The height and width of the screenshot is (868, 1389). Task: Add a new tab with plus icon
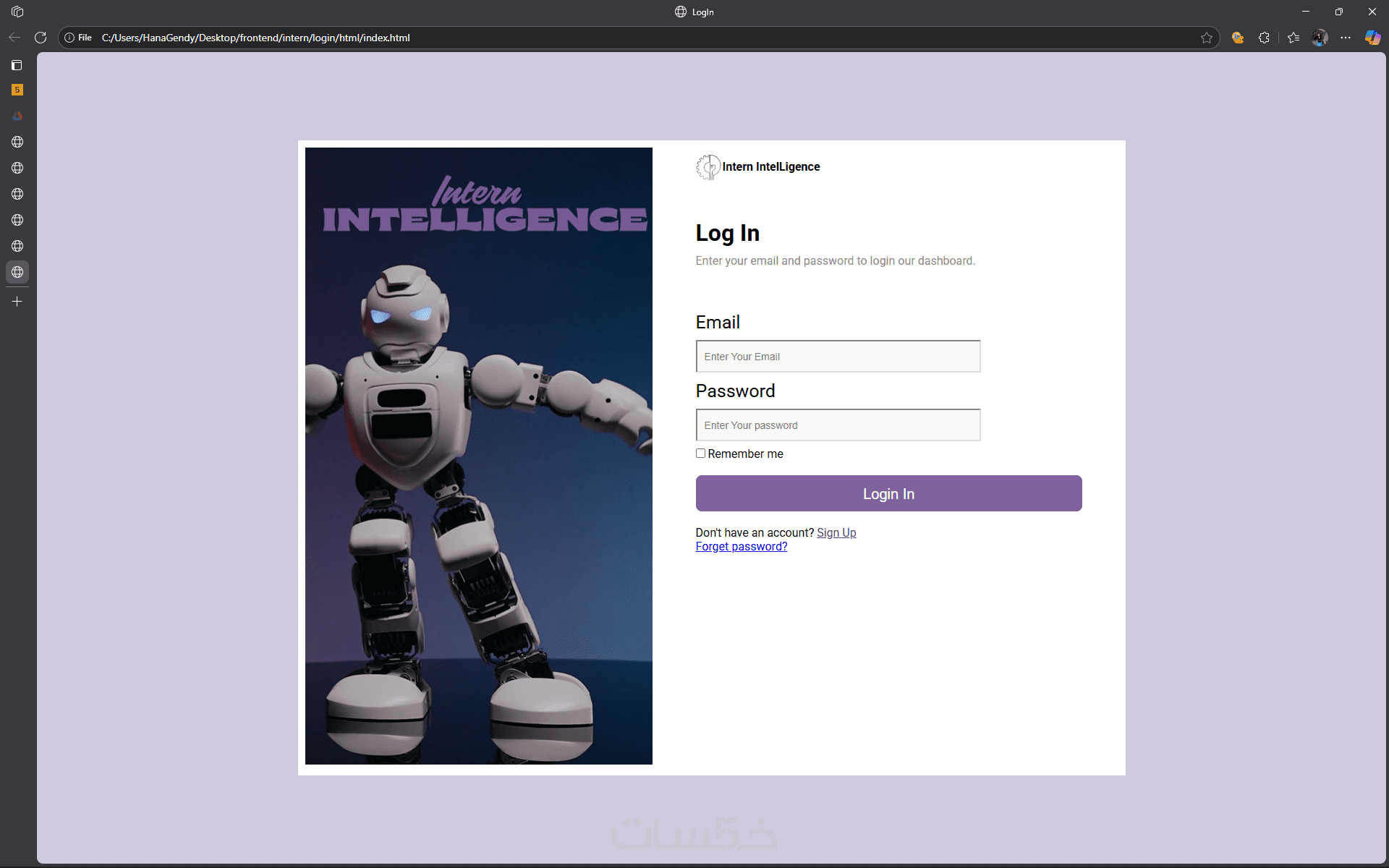point(17,302)
